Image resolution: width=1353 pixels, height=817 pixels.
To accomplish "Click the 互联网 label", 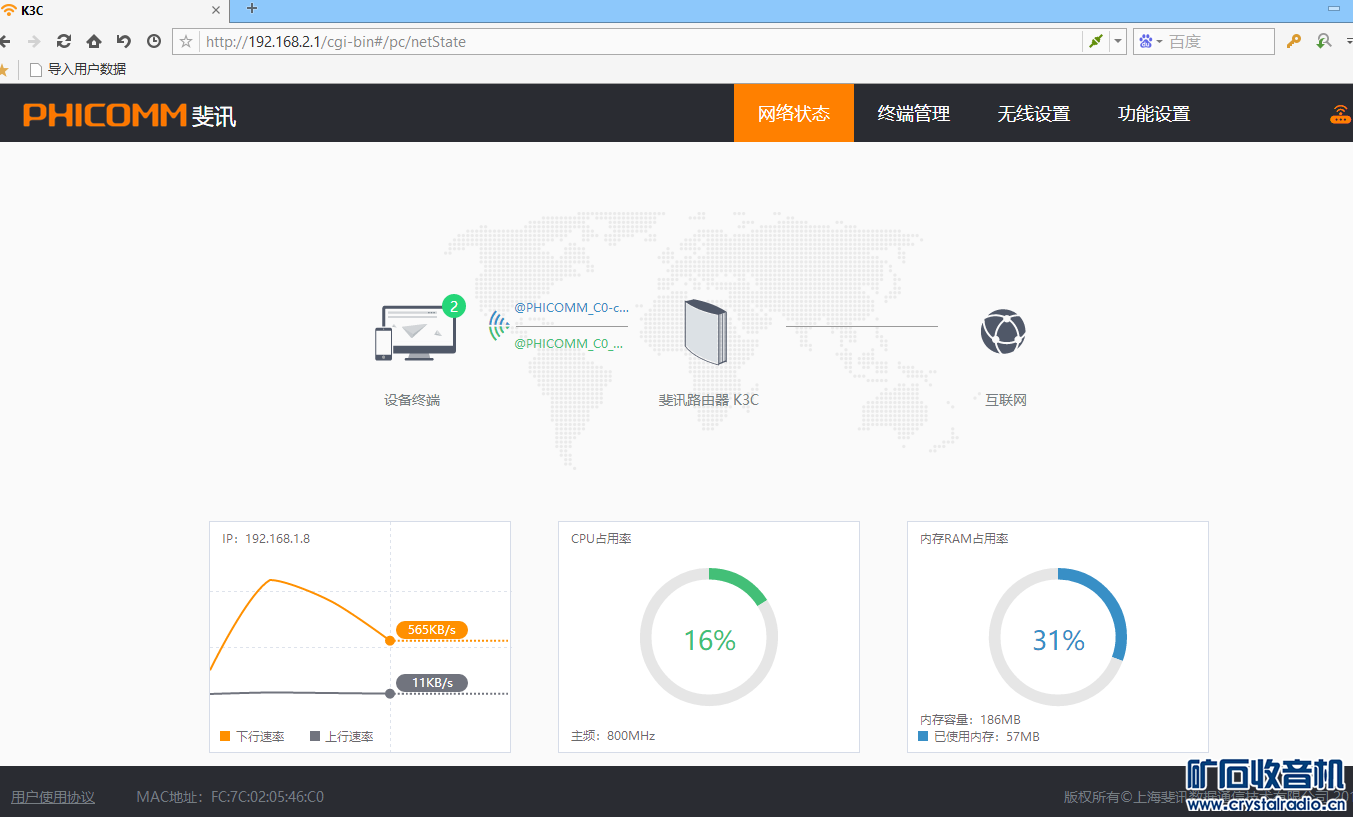I will [x=1006, y=400].
